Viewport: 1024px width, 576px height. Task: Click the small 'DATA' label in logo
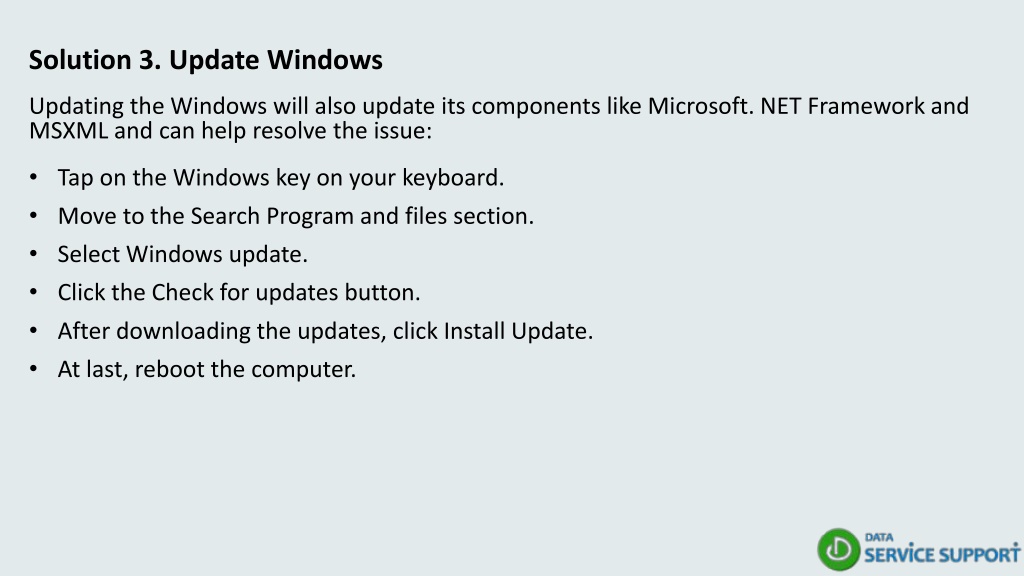pos(879,537)
